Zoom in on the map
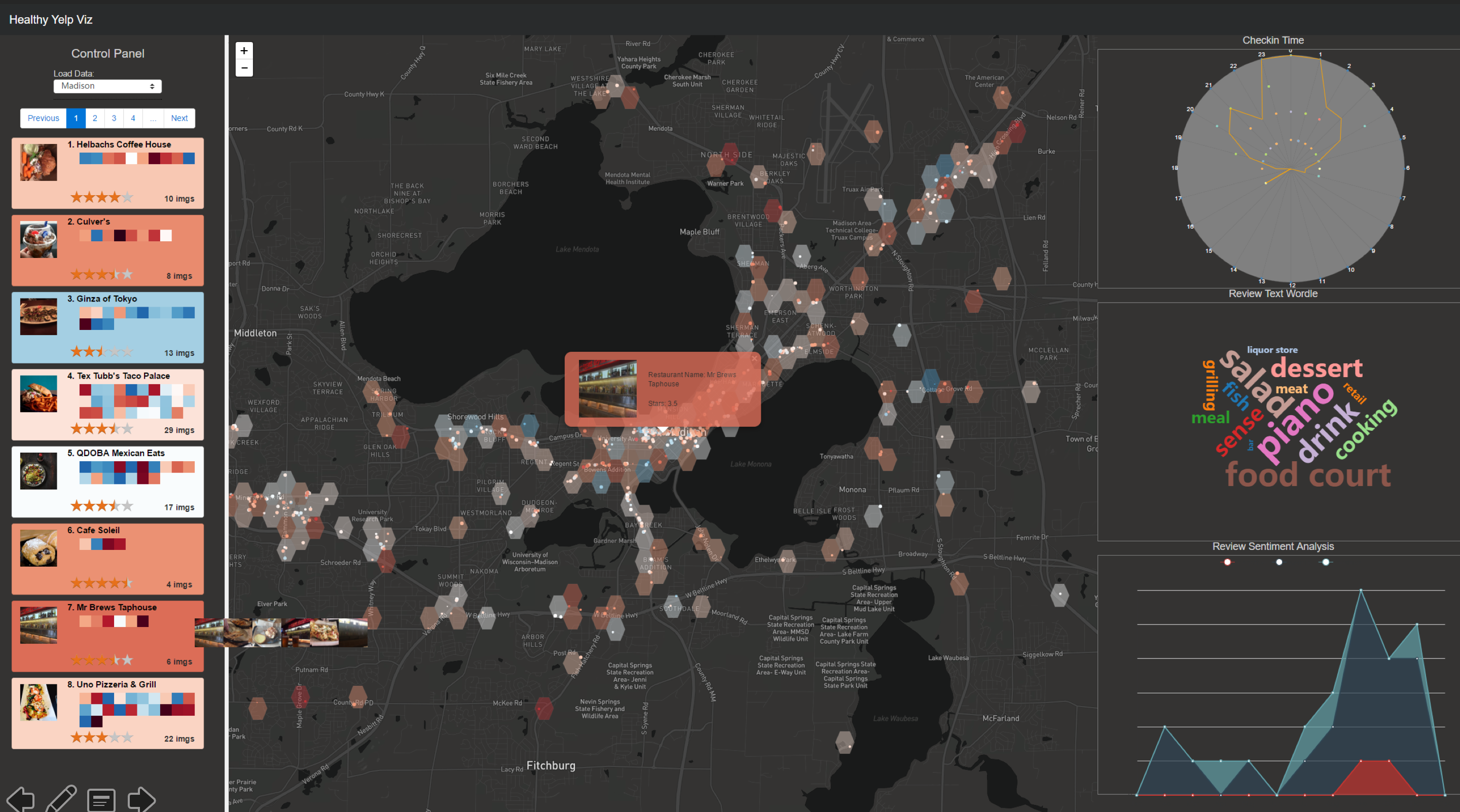 click(244, 50)
